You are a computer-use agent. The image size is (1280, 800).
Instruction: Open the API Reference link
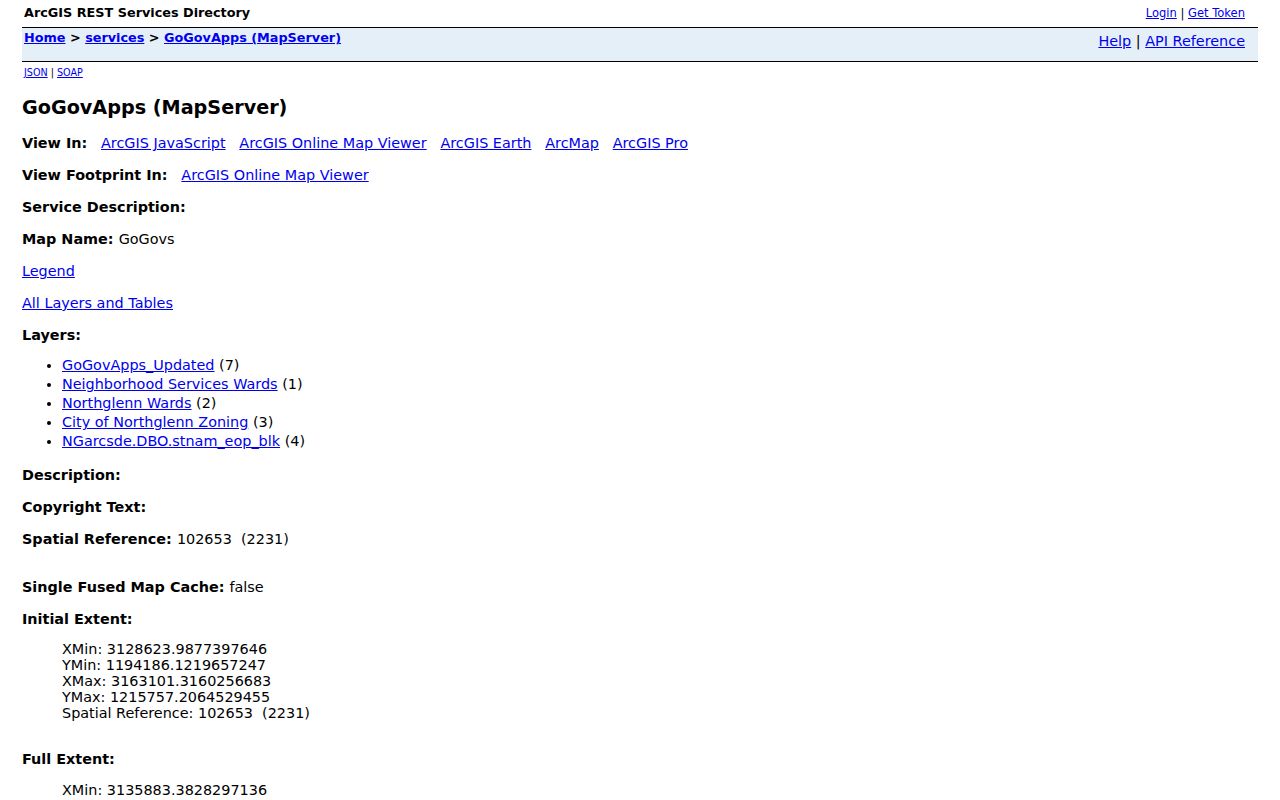(1195, 41)
